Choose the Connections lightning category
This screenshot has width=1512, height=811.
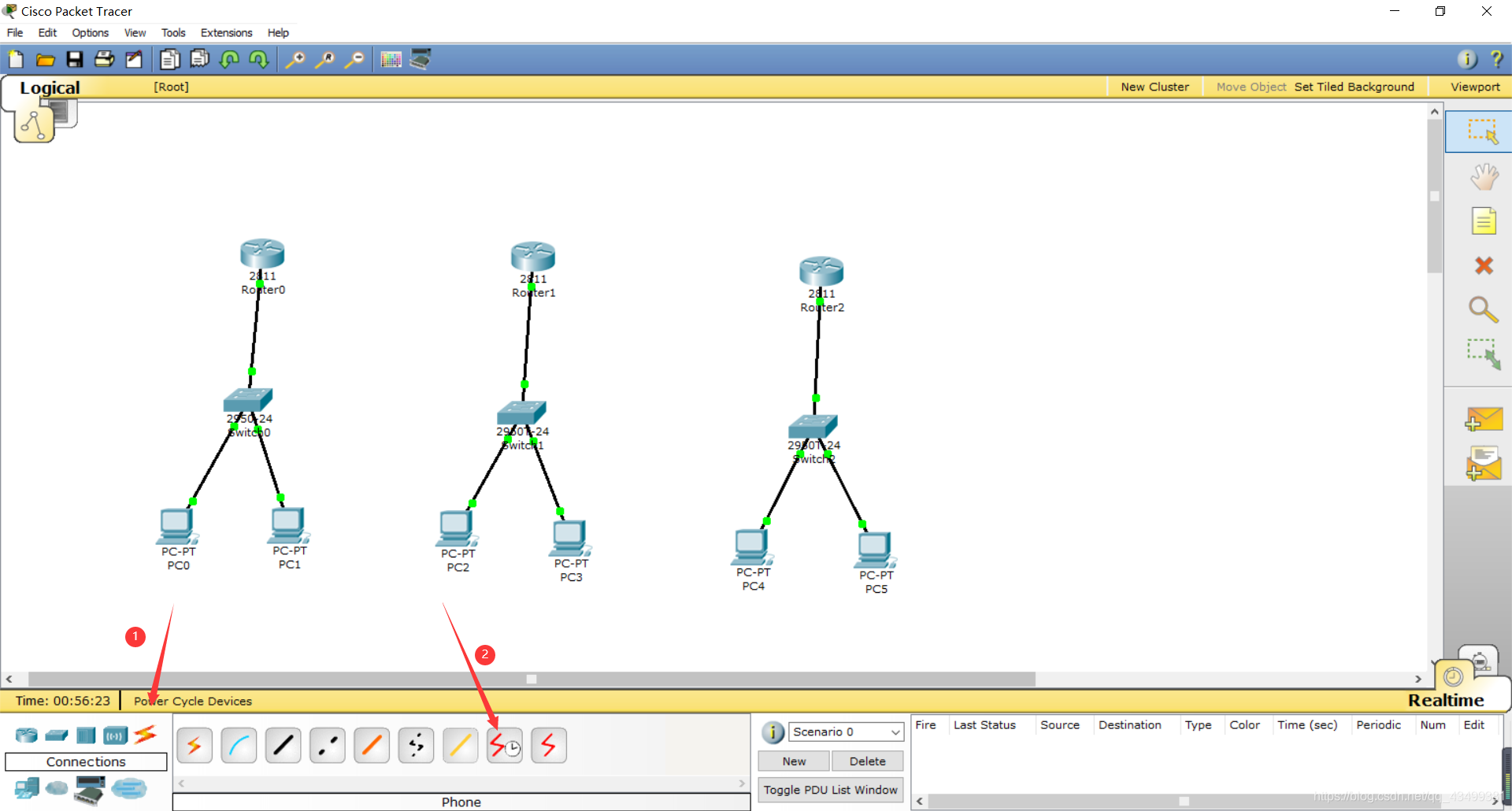point(145,735)
